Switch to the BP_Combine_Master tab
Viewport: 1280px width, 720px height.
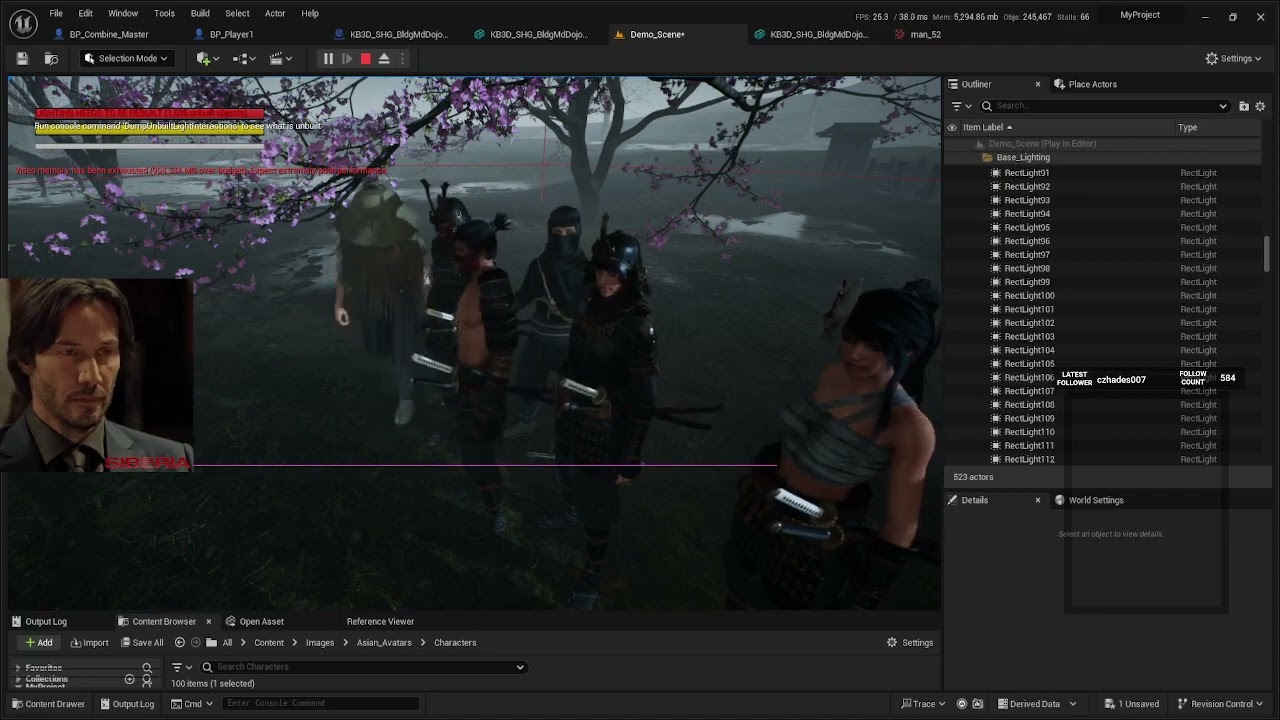pyautogui.click(x=108, y=34)
